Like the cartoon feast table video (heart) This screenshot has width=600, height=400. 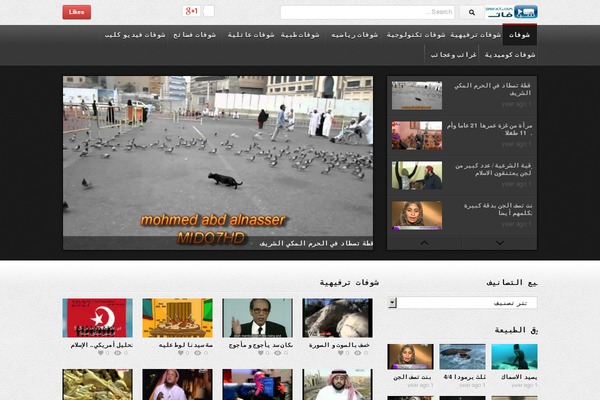tap(181, 353)
